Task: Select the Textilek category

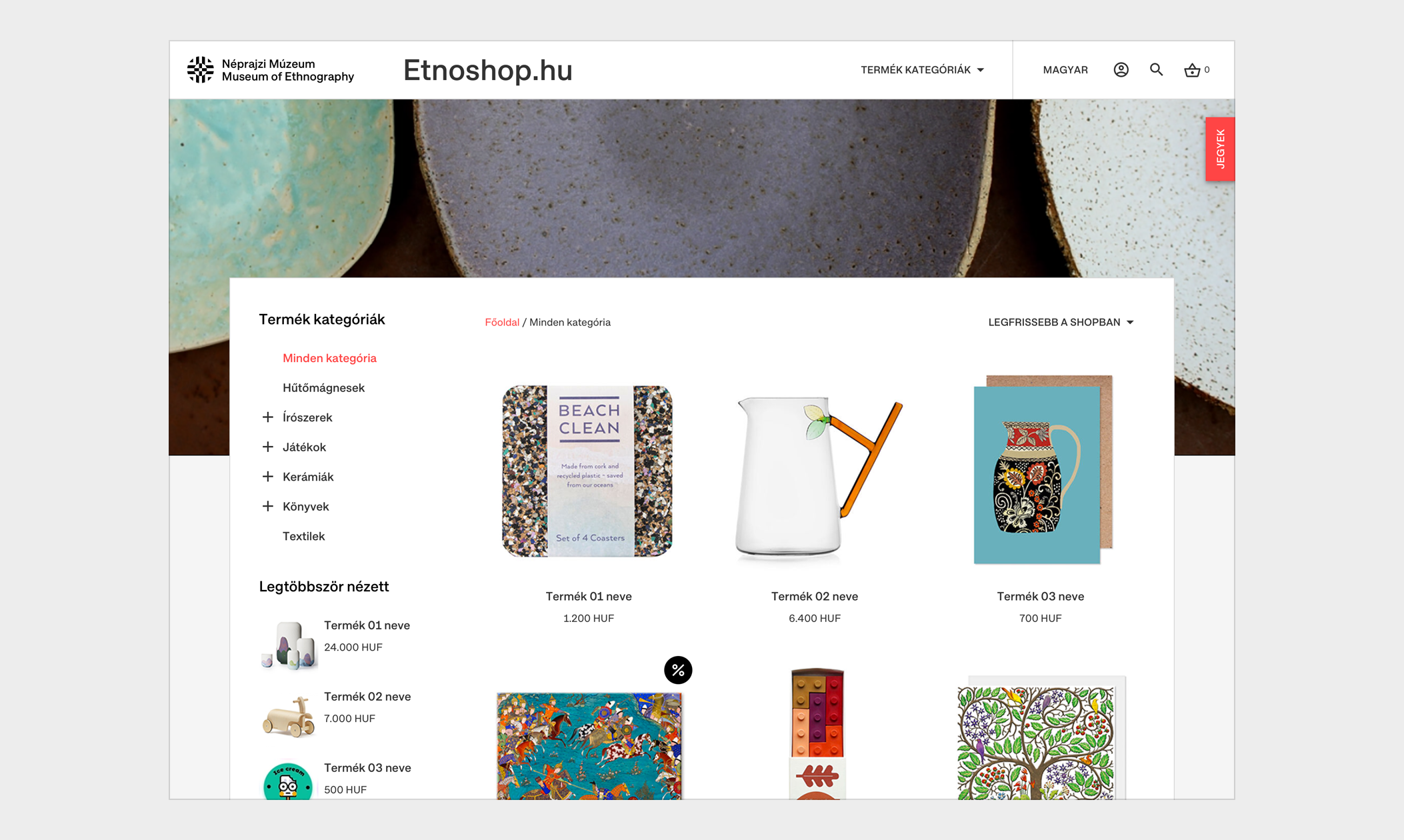Action: coord(303,536)
